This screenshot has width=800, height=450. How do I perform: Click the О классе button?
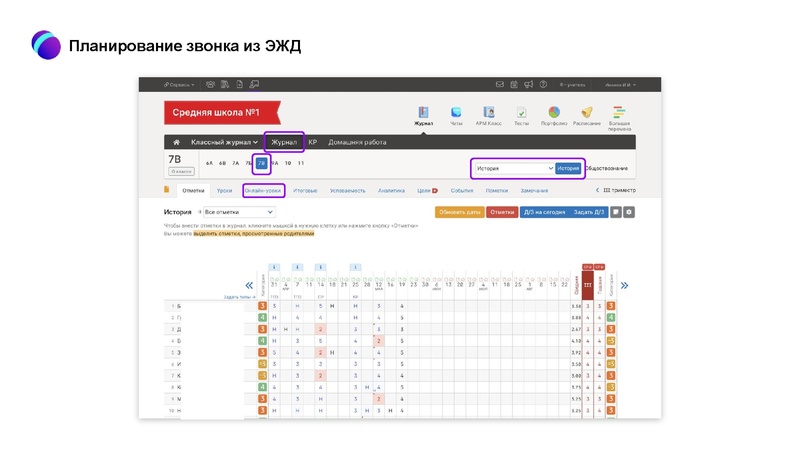pos(181,172)
